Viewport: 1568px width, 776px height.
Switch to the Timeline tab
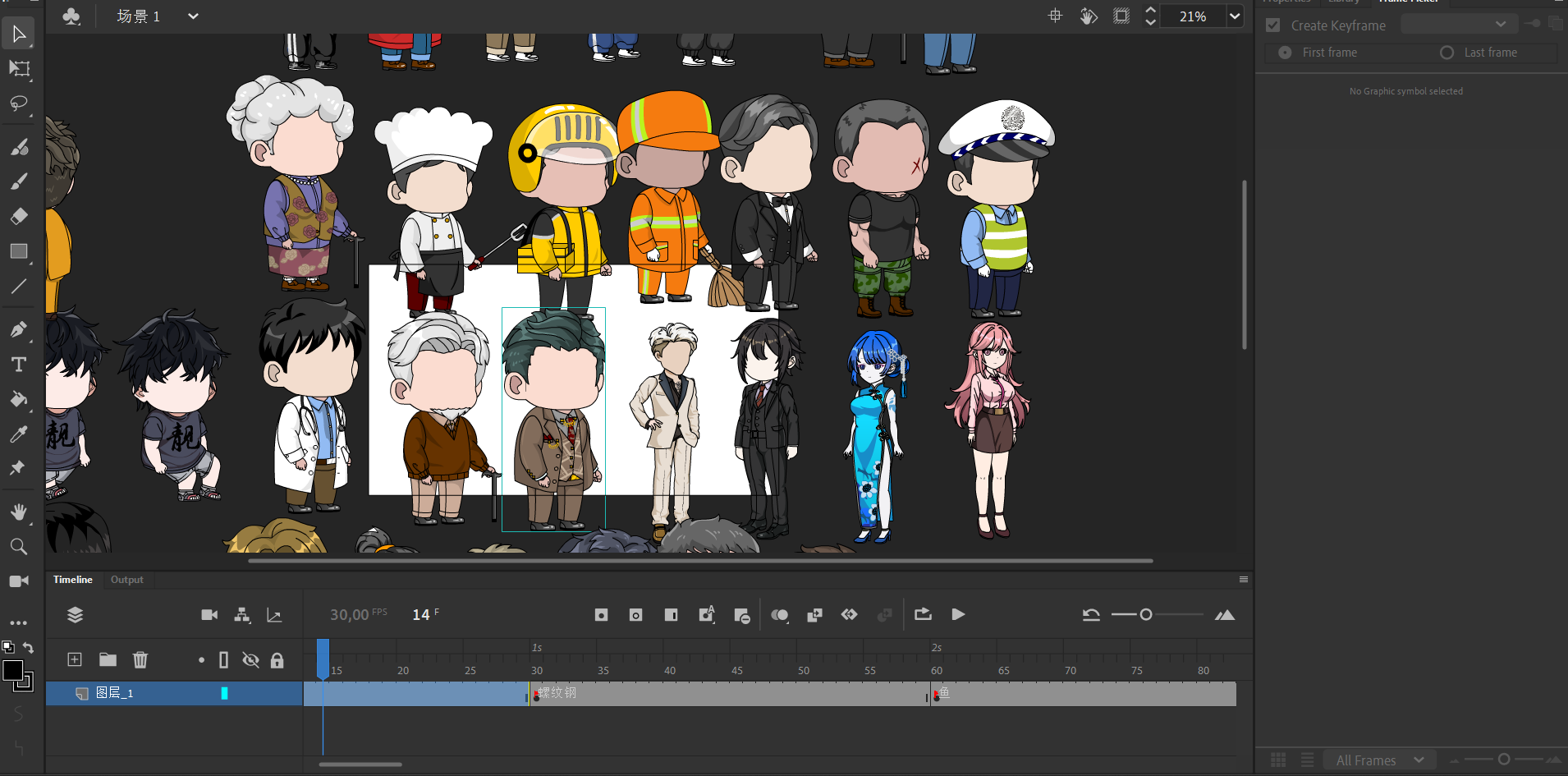click(73, 580)
